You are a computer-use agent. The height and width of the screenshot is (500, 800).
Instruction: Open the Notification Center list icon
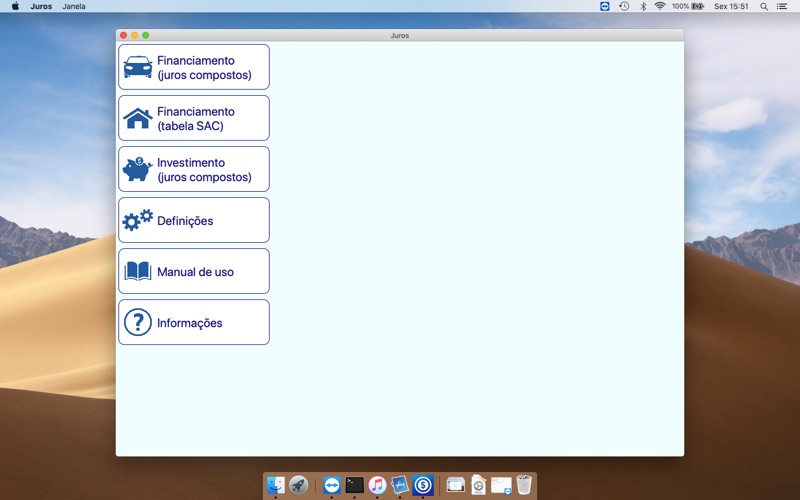782,6
